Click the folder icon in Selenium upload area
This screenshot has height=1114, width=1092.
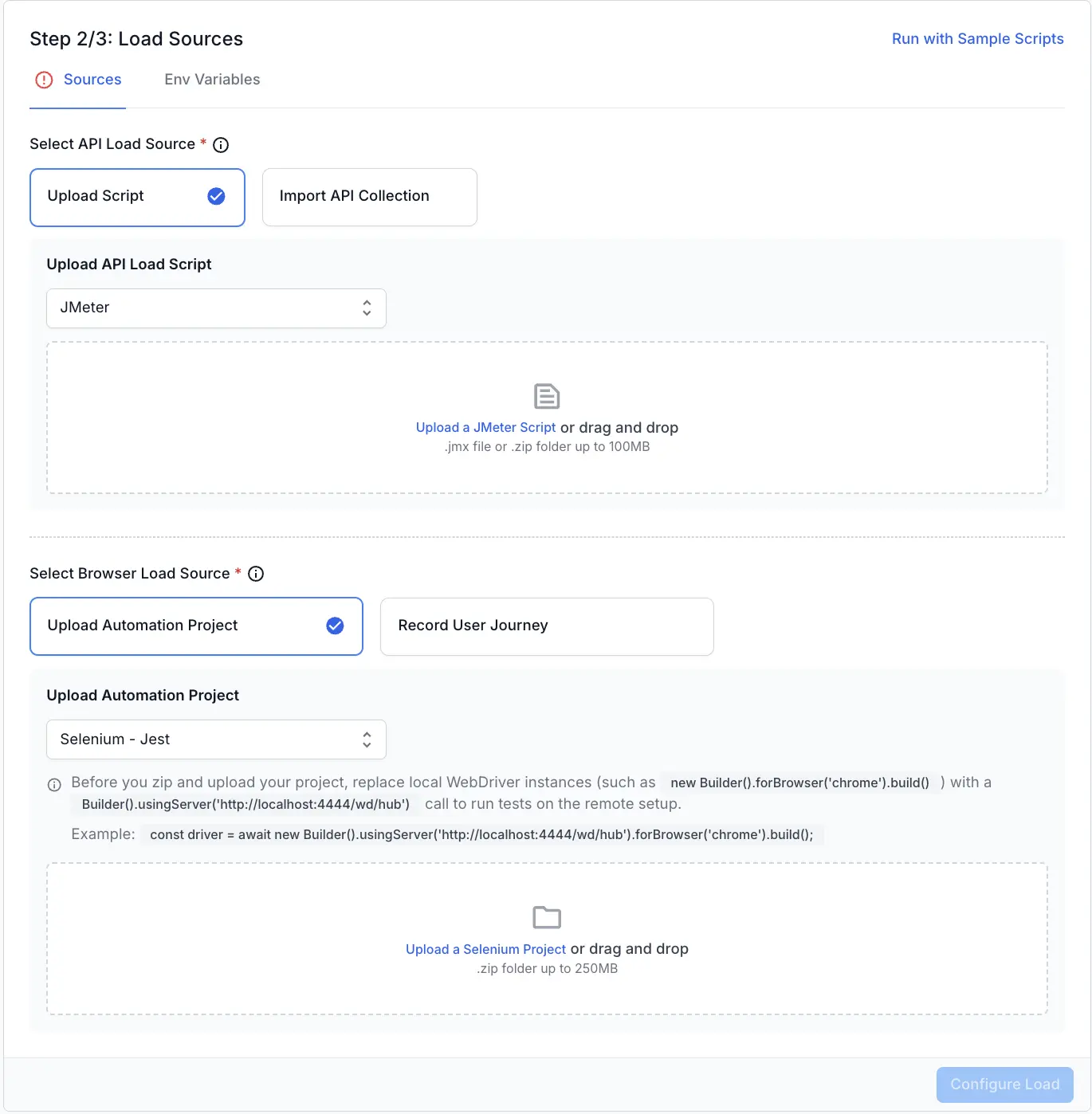547,917
